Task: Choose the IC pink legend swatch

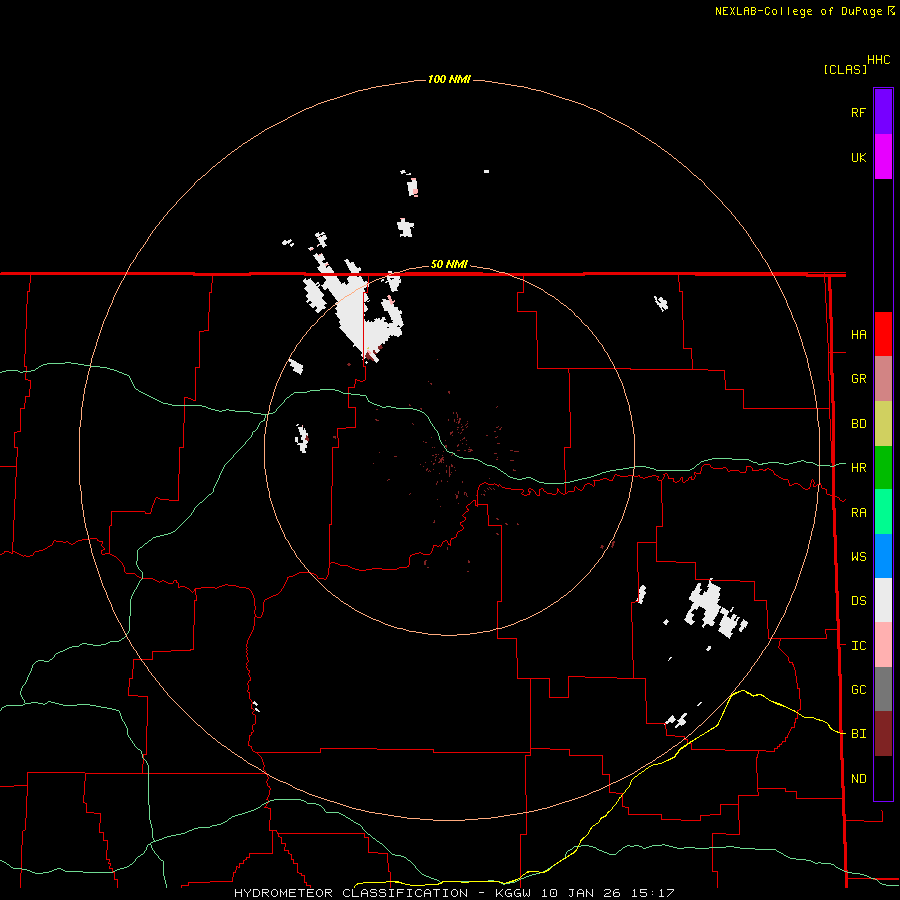Action: click(883, 645)
